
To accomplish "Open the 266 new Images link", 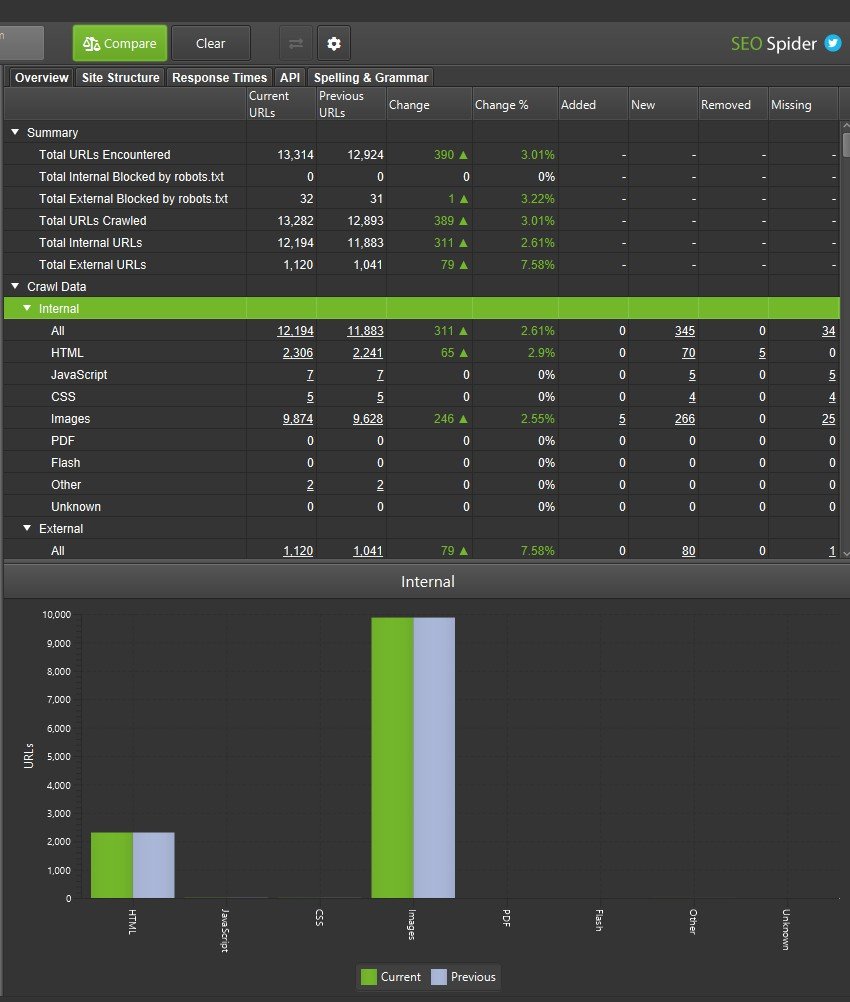I will pyautogui.click(x=684, y=419).
